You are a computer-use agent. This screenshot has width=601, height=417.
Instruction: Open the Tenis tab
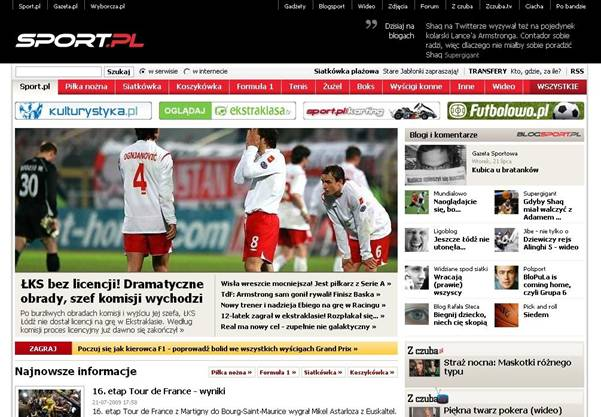click(x=298, y=87)
